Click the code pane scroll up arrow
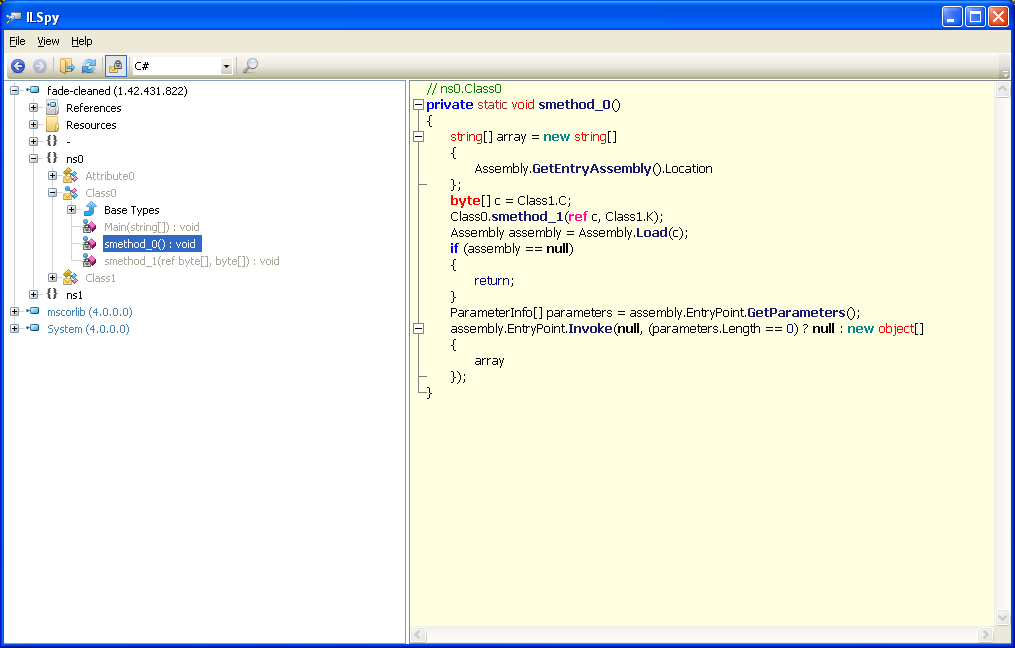 click(1002, 89)
